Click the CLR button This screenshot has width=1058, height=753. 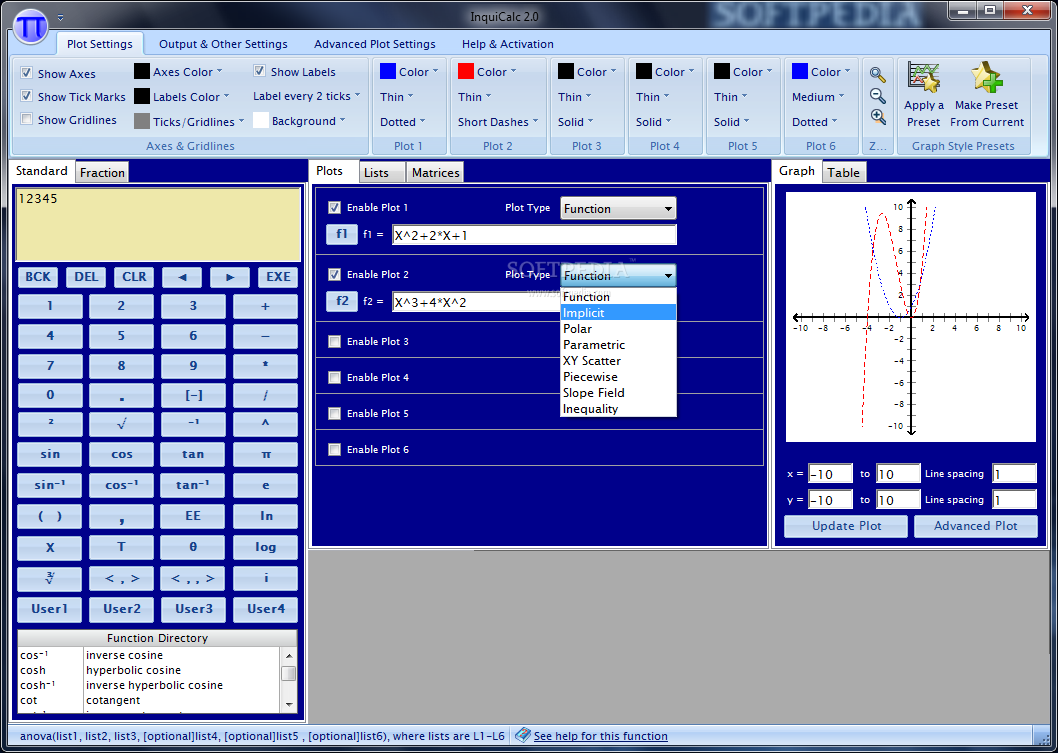(x=134, y=277)
